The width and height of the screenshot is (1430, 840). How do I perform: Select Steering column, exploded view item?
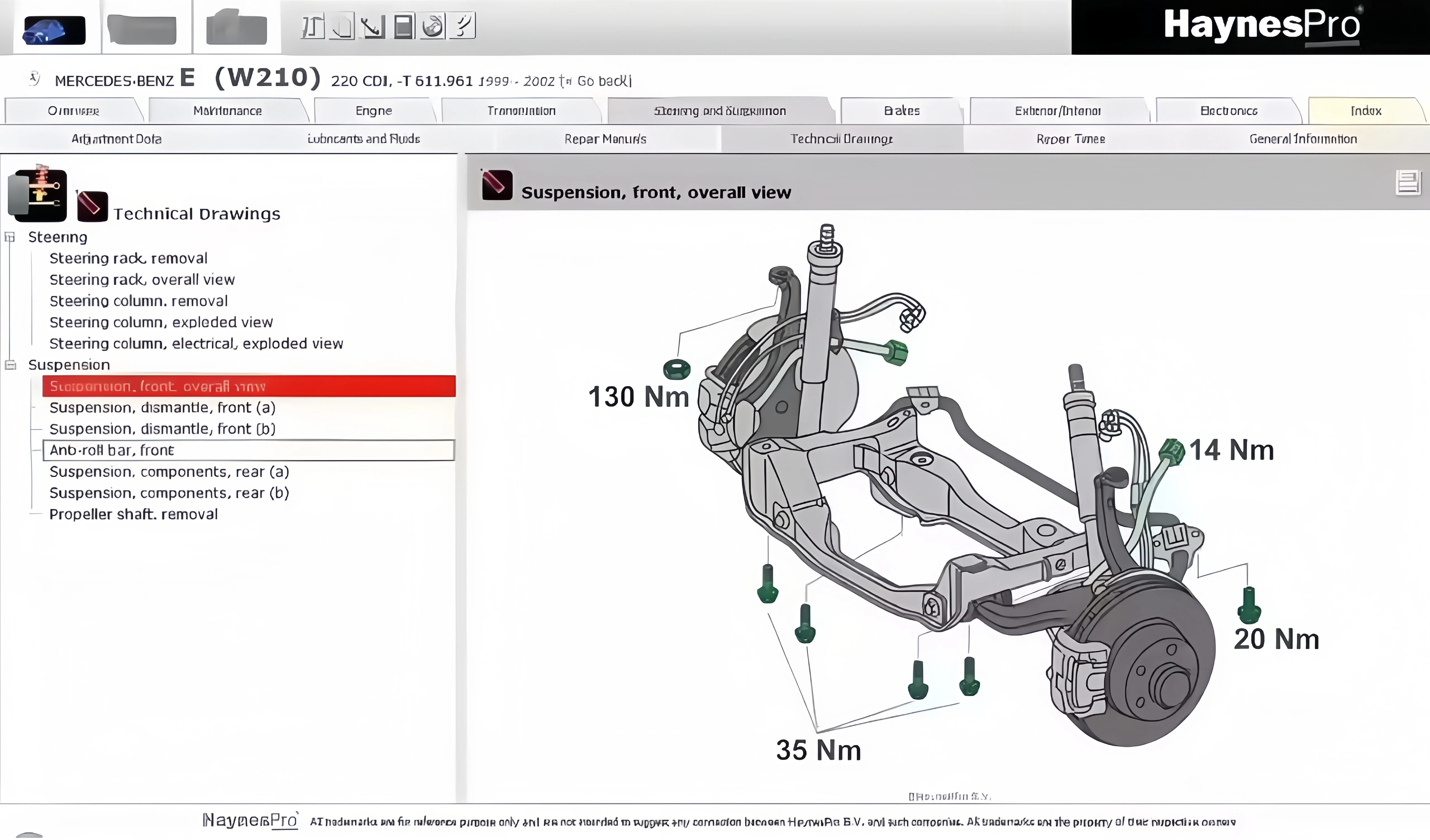click(x=161, y=322)
